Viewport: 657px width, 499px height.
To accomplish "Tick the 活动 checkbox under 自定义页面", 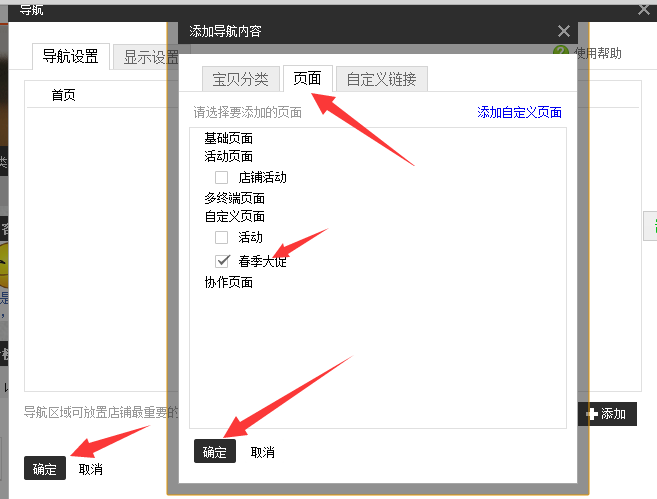I will pyautogui.click(x=222, y=237).
